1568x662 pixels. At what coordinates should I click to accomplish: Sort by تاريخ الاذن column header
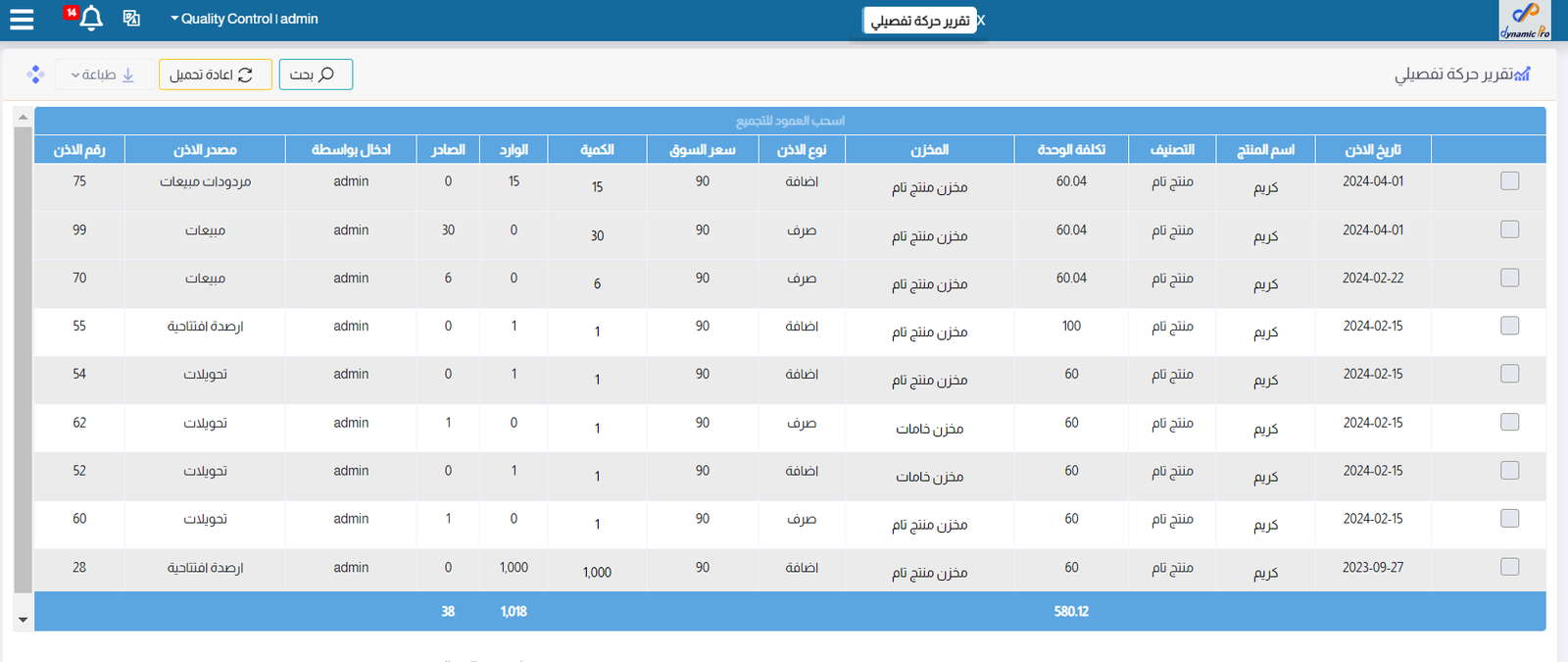tap(1372, 150)
